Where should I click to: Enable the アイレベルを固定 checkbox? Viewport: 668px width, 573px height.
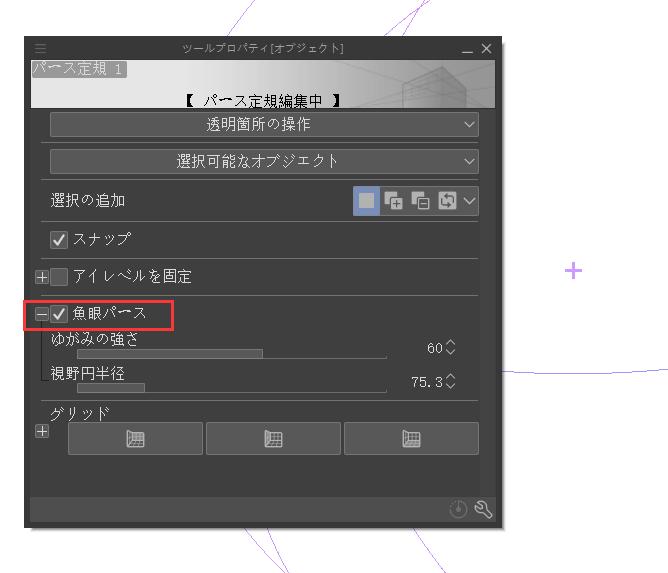[59, 277]
